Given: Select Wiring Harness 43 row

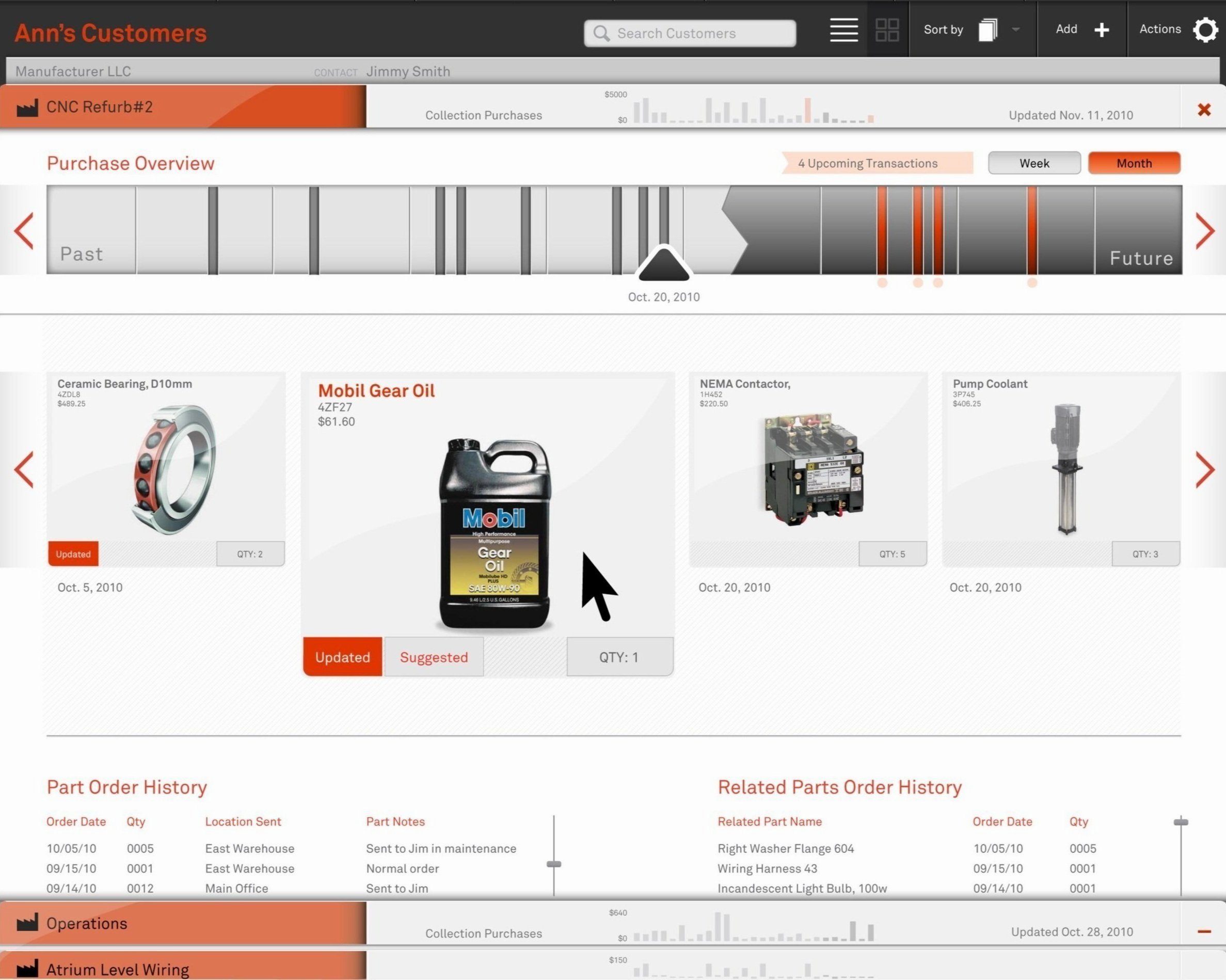Looking at the screenshot, I should point(907,868).
